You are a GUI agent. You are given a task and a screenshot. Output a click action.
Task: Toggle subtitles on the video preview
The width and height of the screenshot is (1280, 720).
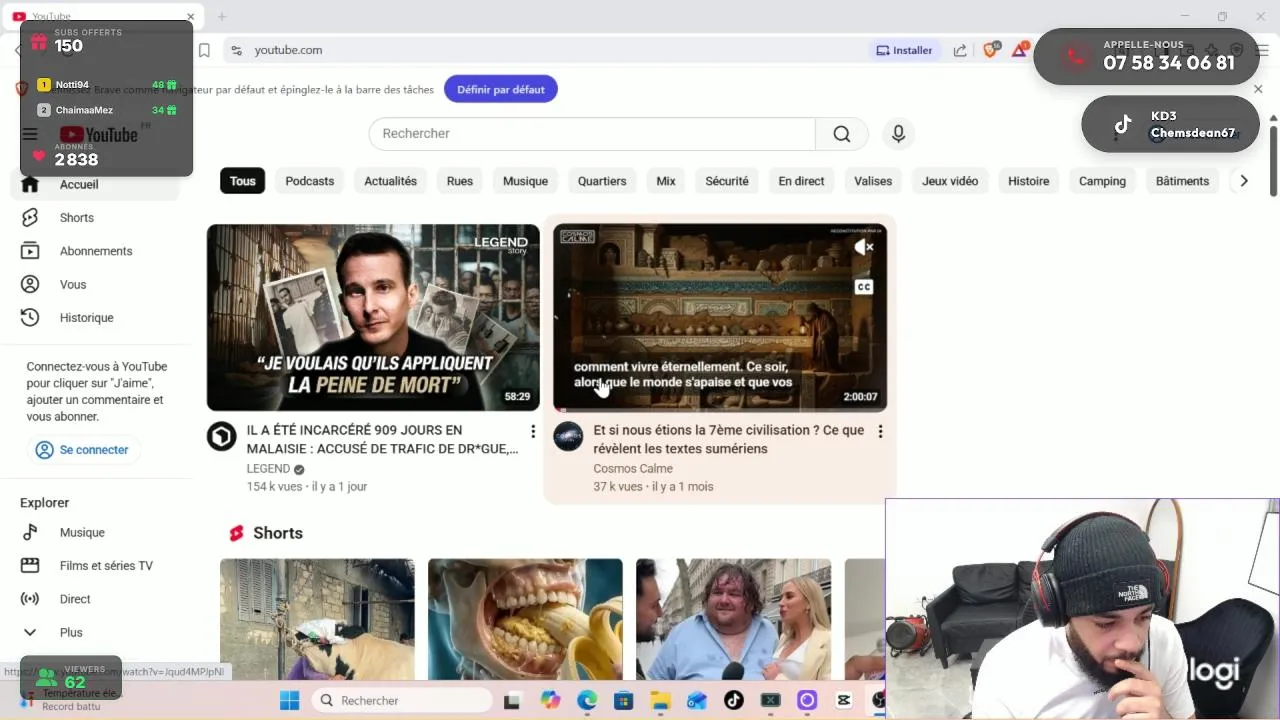tap(864, 287)
